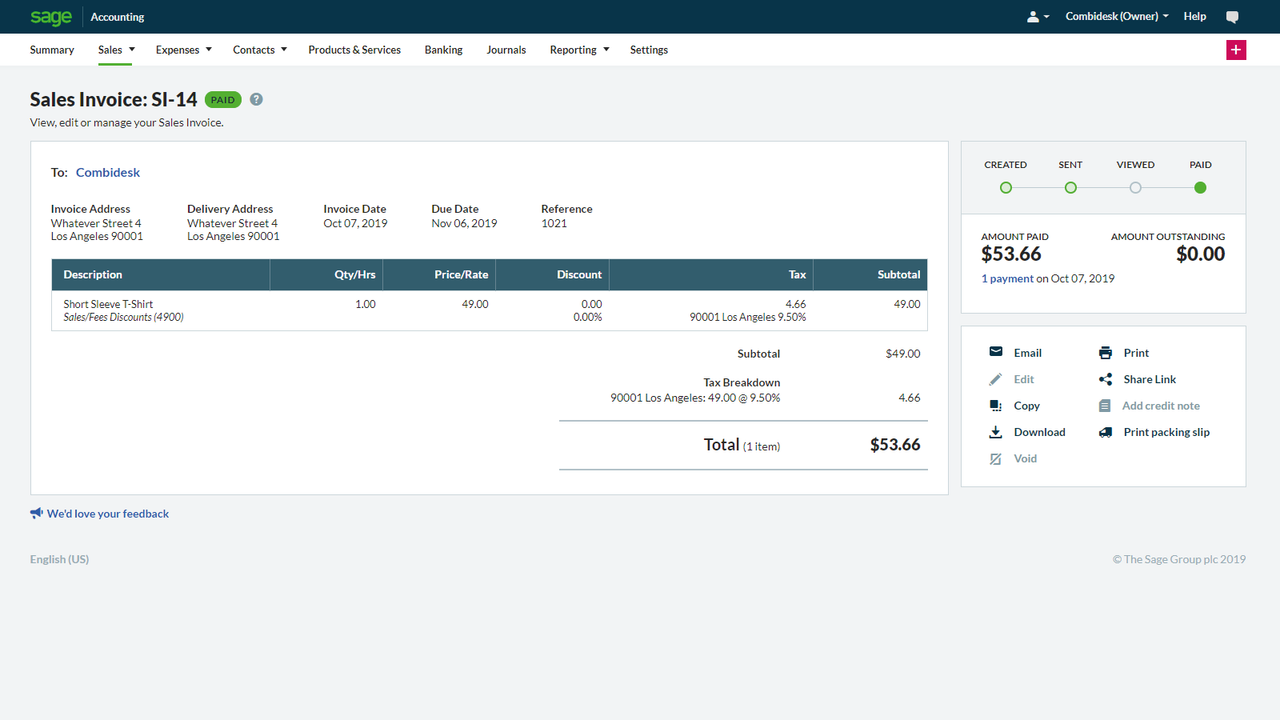
Task: Expand the Sales dropdown menu
Action: pyautogui.click(x=114, y=49)
